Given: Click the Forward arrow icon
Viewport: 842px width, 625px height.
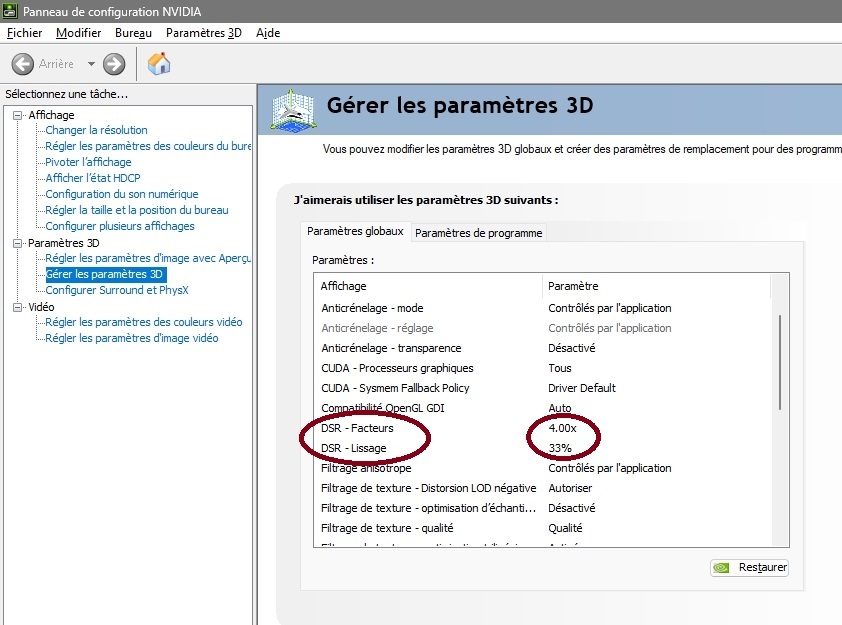Looking at the screenshot, I should click(114, 64).
